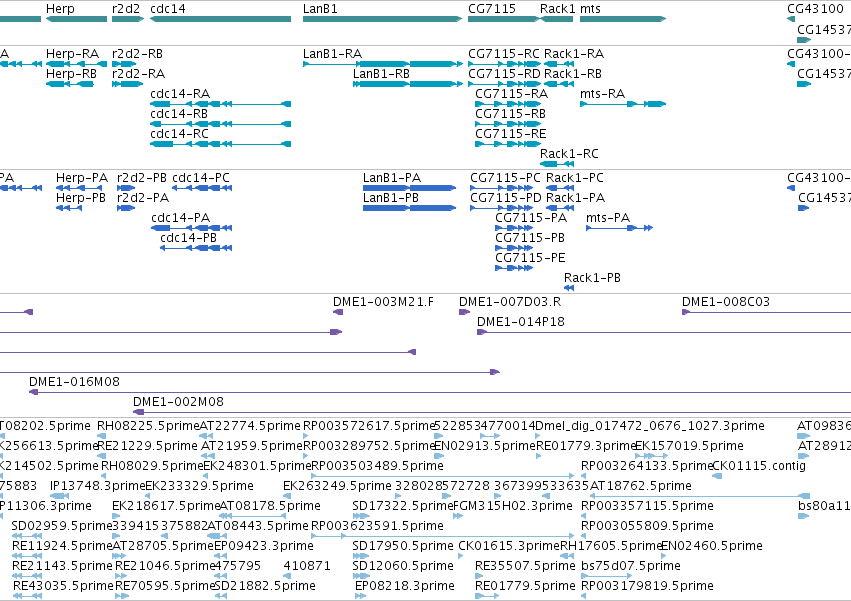
Task: Click the CG7115-RA transcript label
Action: click(x=512, y=94)
